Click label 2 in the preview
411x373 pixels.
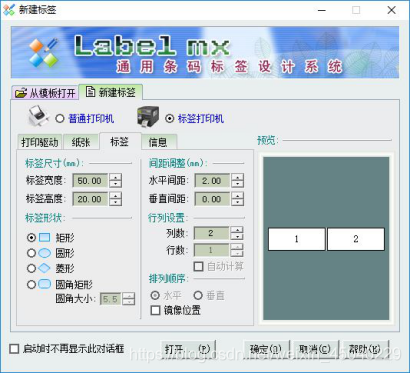click(356, 239)
